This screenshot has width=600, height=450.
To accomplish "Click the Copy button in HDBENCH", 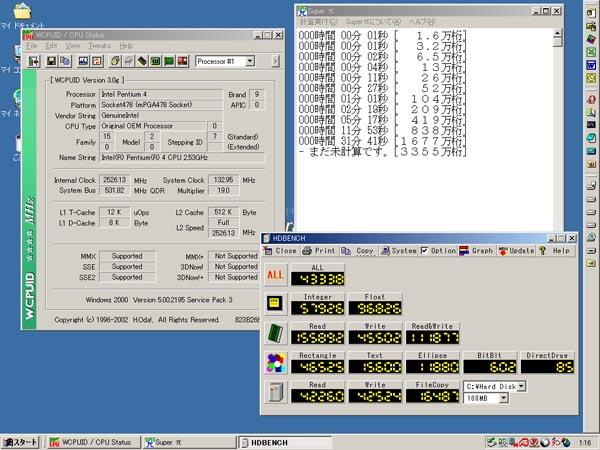I will coord(358,251).
